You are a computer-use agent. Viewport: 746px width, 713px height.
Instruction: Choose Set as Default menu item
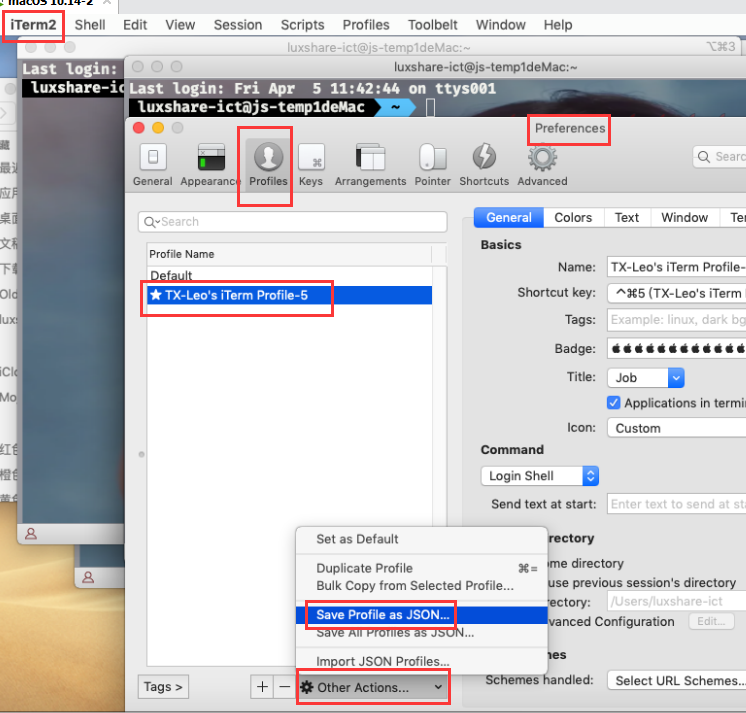click(421, 539)
